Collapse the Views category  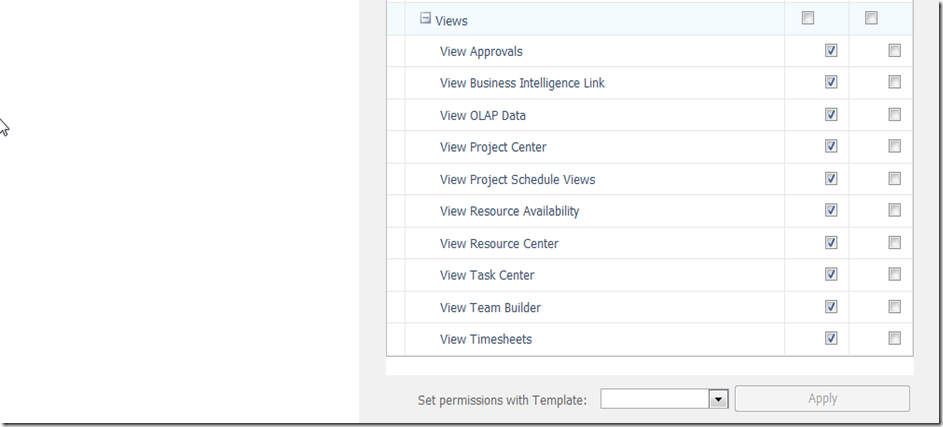[425, 18]
